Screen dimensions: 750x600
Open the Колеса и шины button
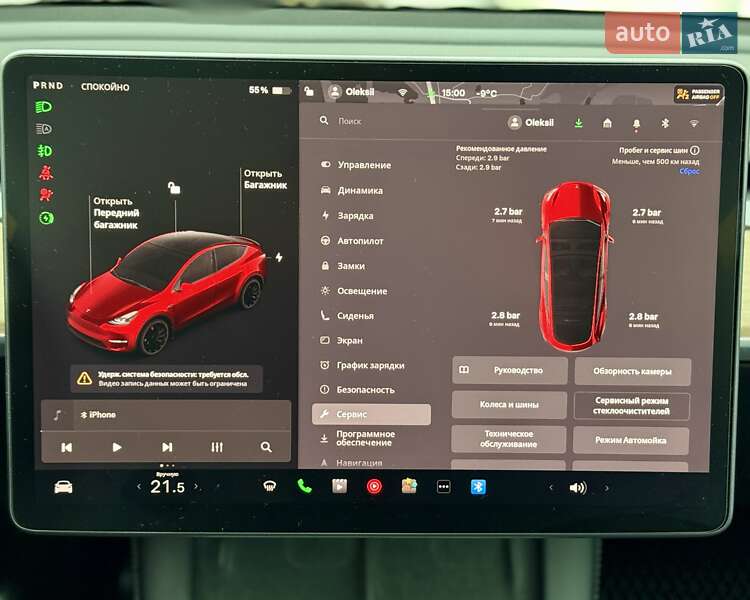coord(509,405)
